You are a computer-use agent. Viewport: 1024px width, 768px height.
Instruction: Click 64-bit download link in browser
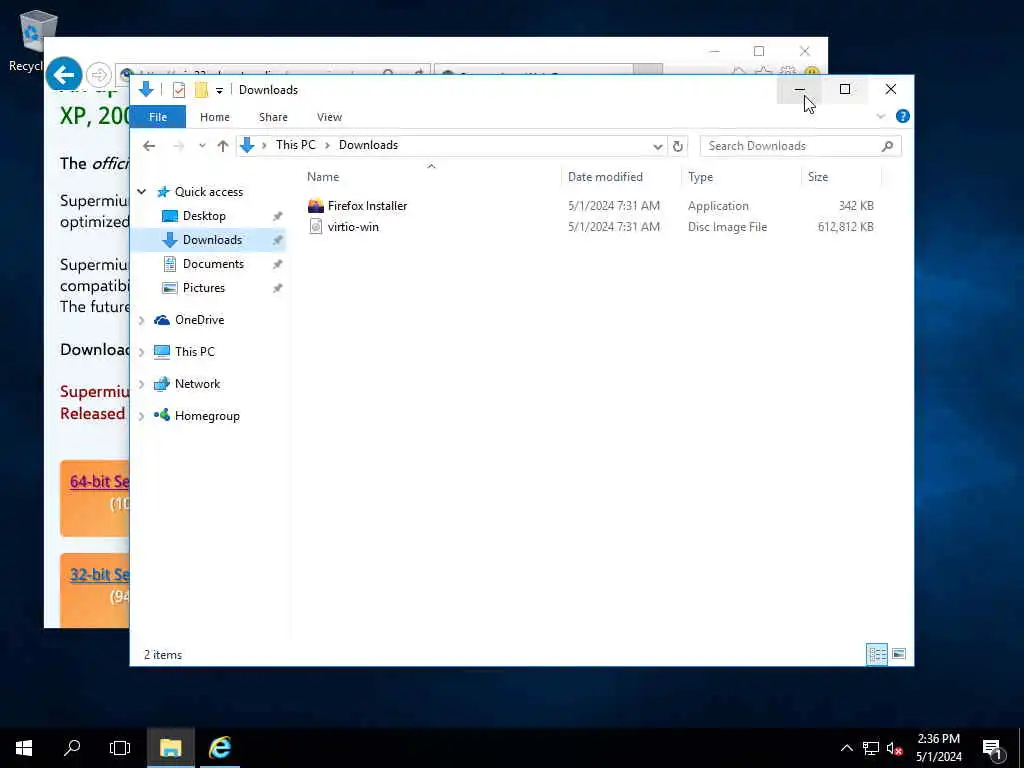[100, 481]
